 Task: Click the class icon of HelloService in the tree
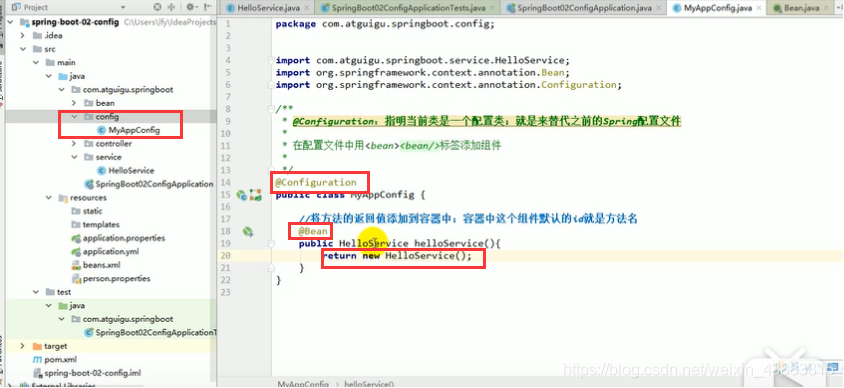(102, 171)
